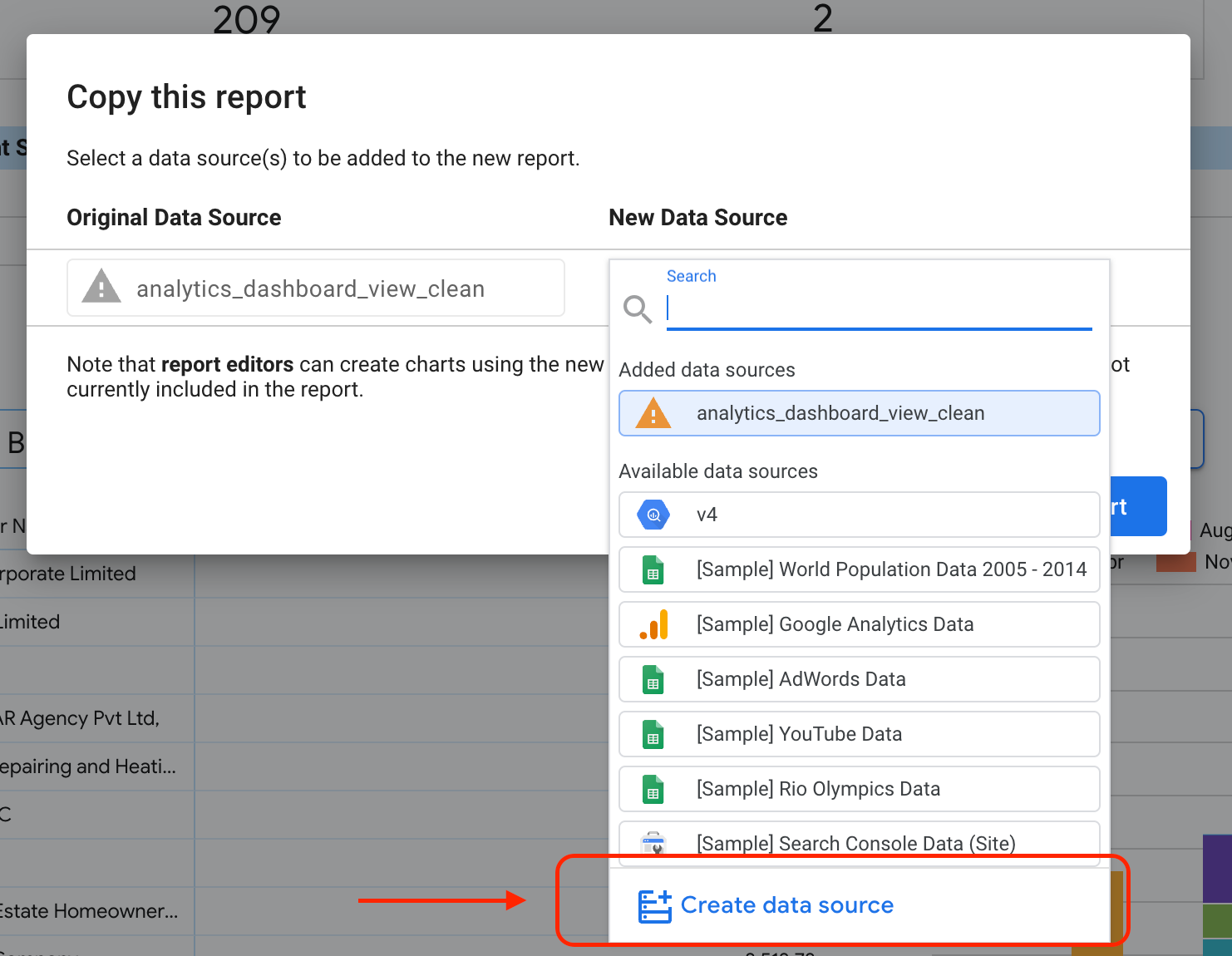Image resolution: width=1232 pixels, height=956 pixels.
Task: Click the Sheets icon for AdWords Data
Action: 653,679
